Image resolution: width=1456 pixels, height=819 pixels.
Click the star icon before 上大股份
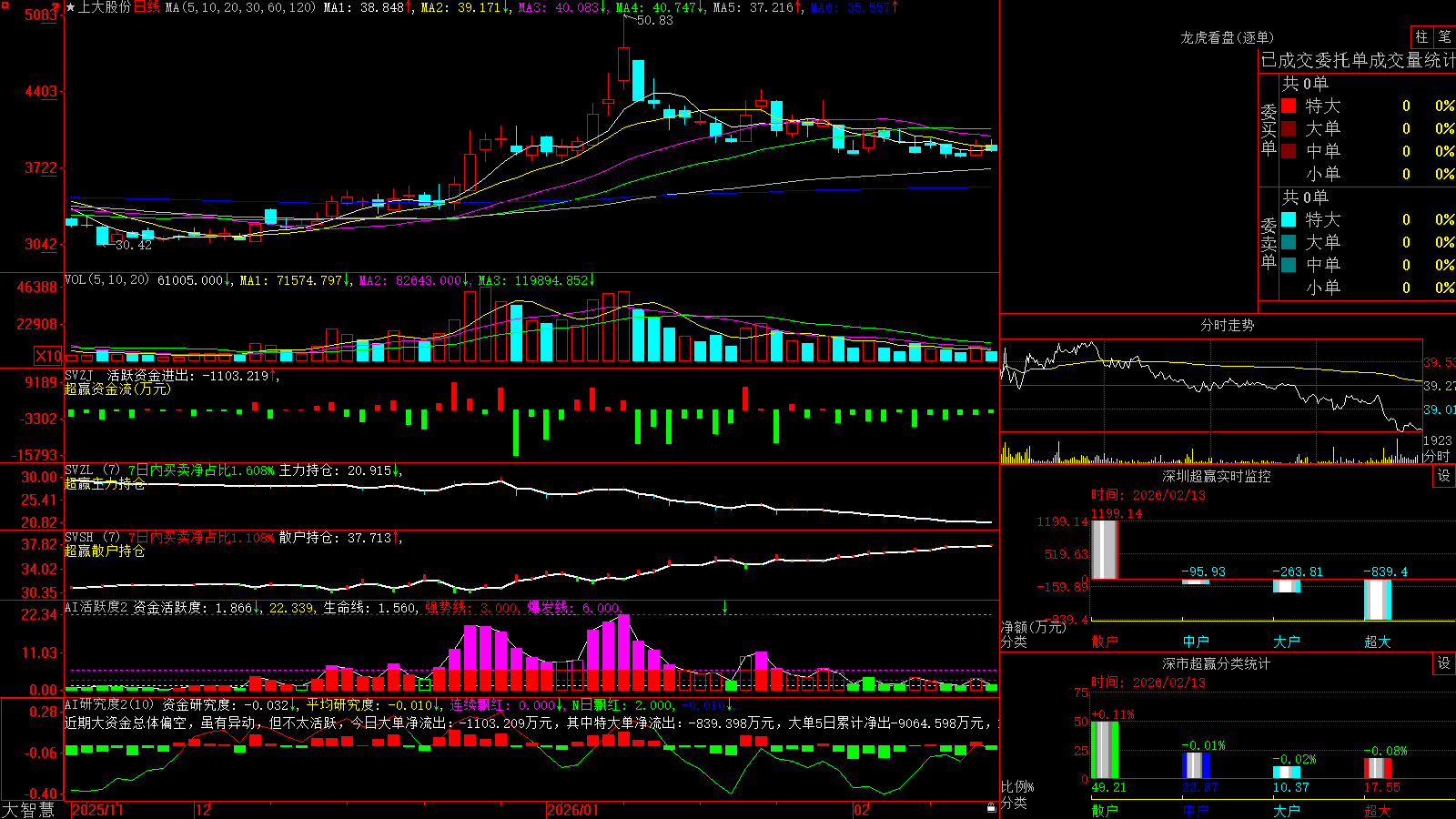click(71, 7)
